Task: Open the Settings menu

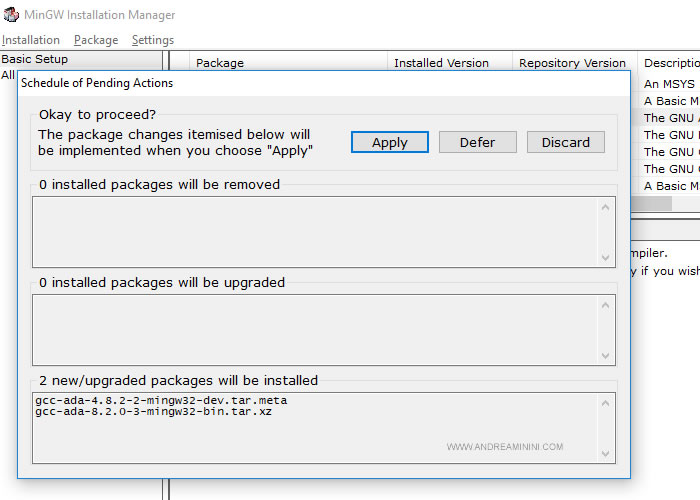Action: coord(153,40)
